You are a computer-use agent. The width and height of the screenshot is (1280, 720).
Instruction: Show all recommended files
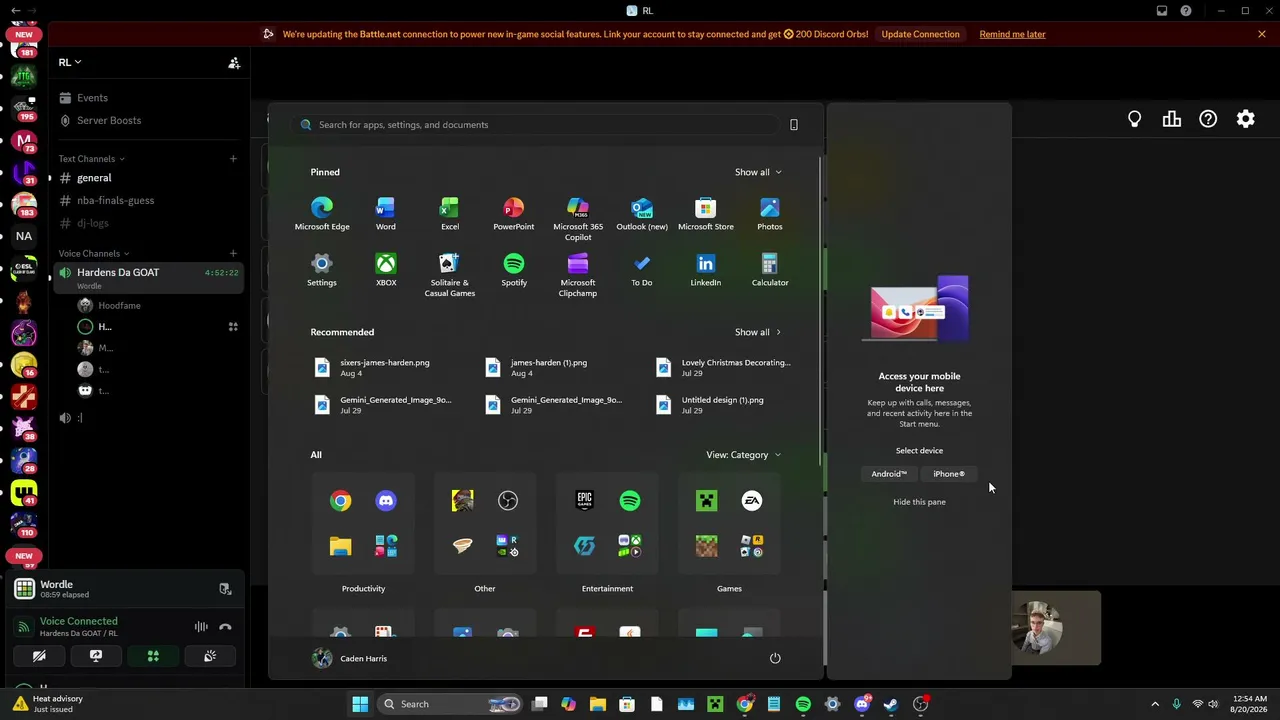tap(758, 332)
